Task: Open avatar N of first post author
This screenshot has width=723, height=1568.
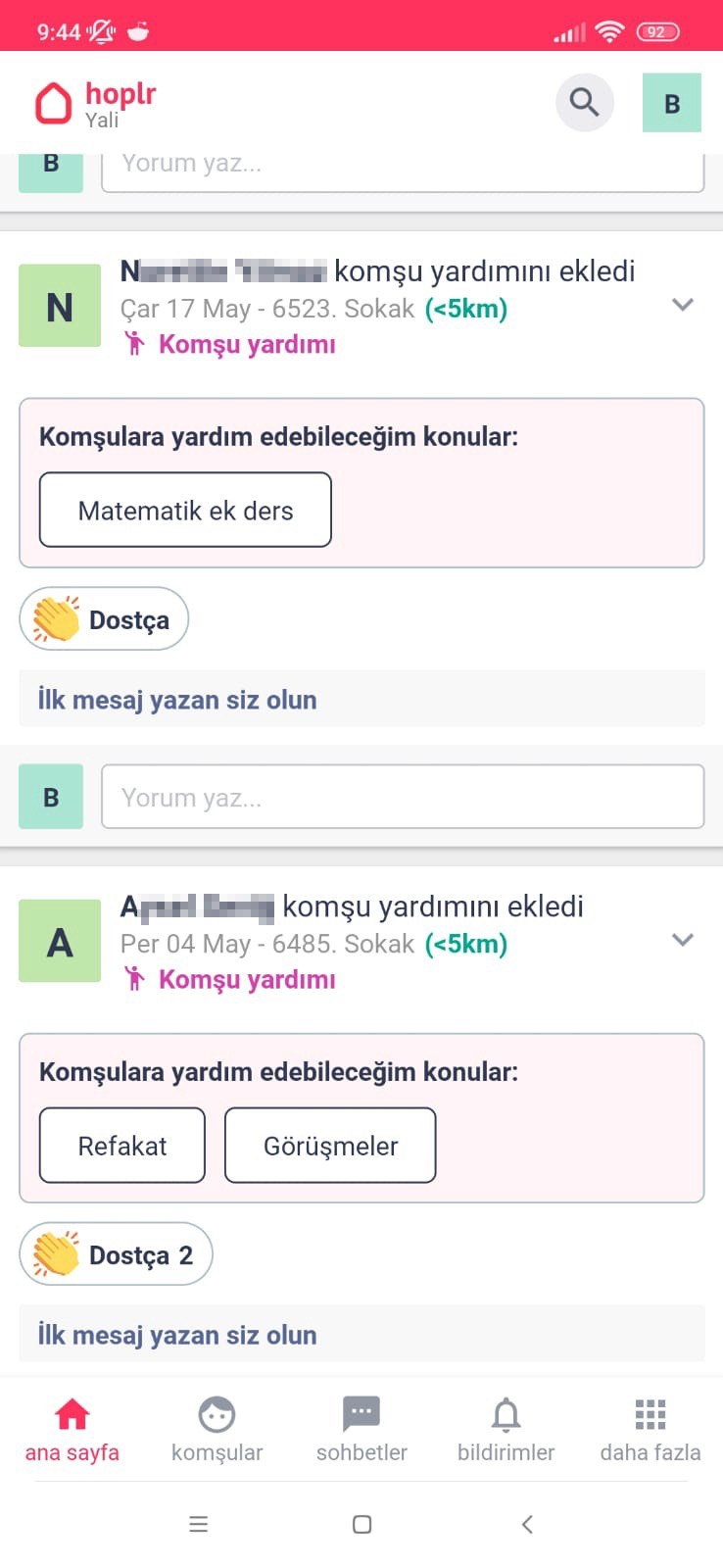Action: pos(60,306)
